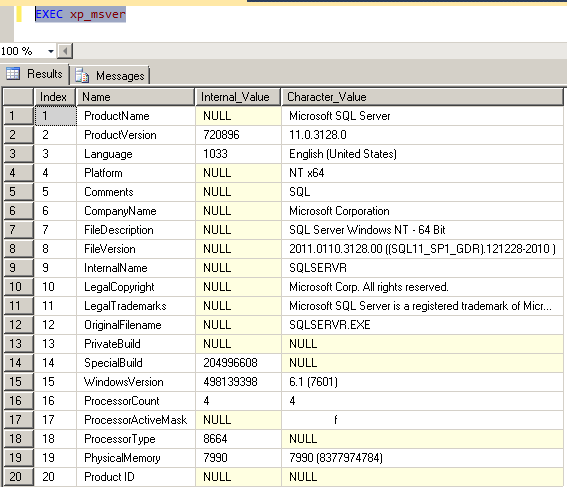Click the 720896 internal value cell
The image size is (567, 487).
click(x=238, y=135)
